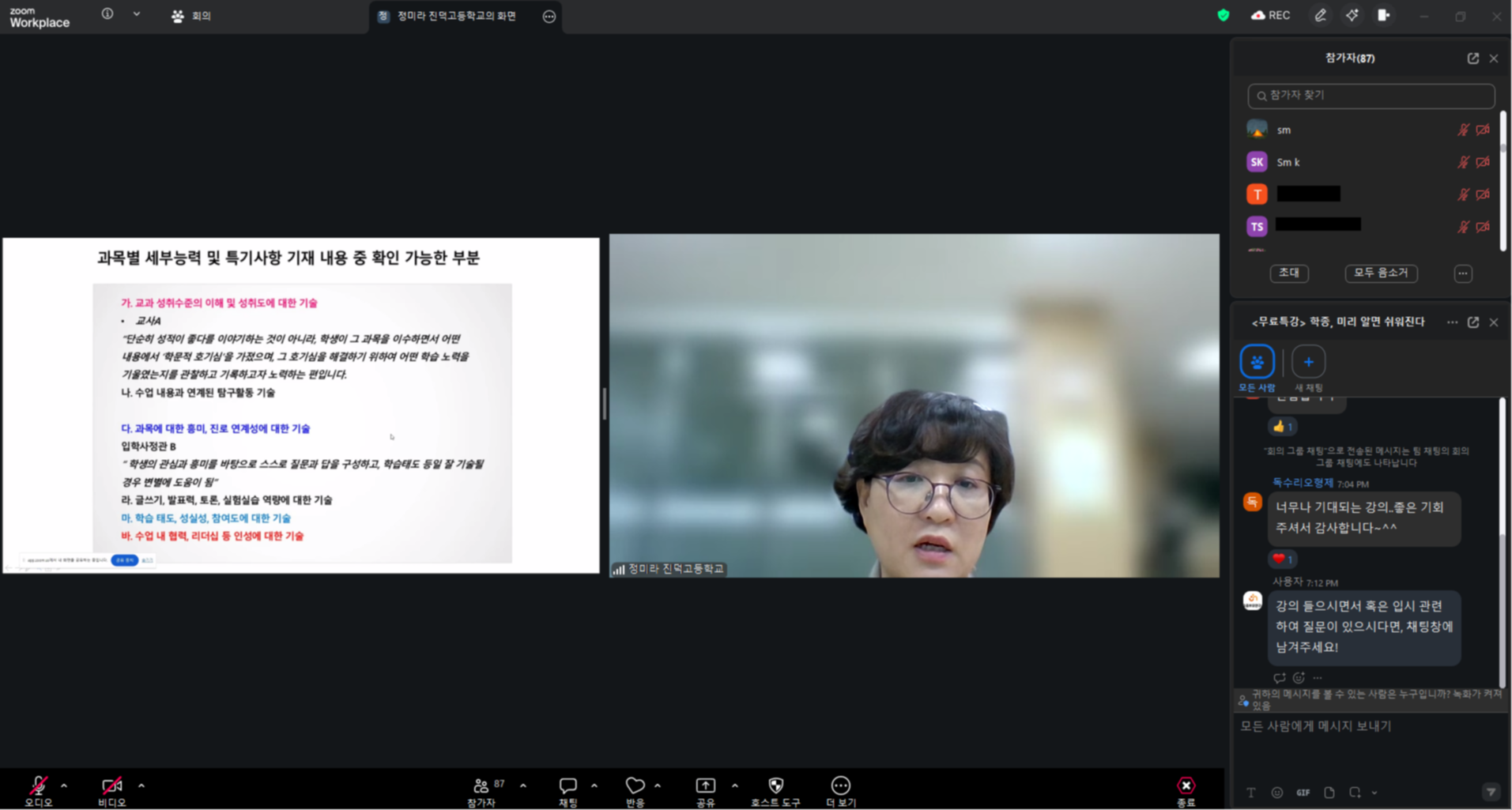
Task: Click reply icon under the last chat message
Action: (1279, 678)
